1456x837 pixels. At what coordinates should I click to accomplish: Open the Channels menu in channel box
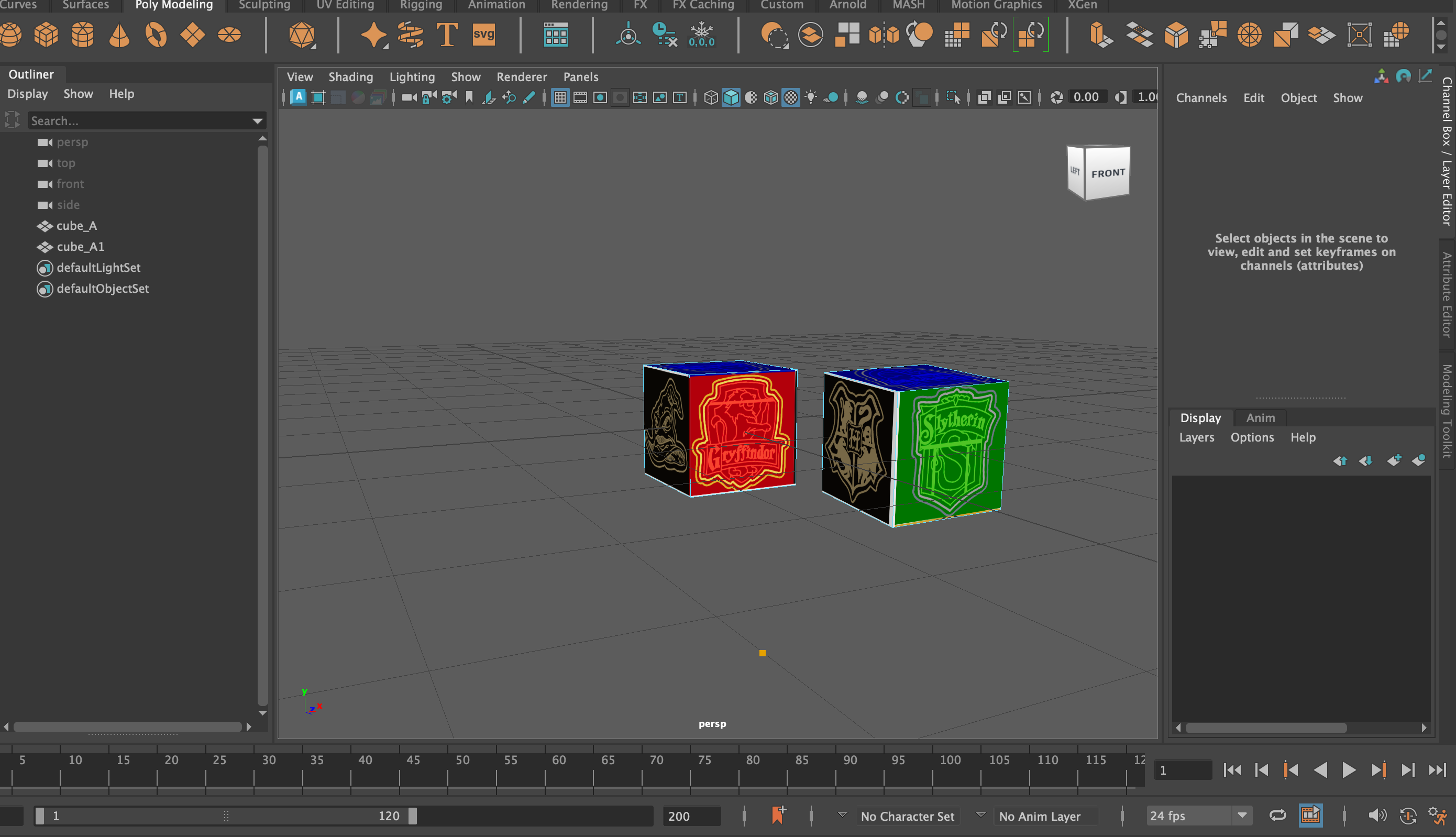pos(1201,98)
